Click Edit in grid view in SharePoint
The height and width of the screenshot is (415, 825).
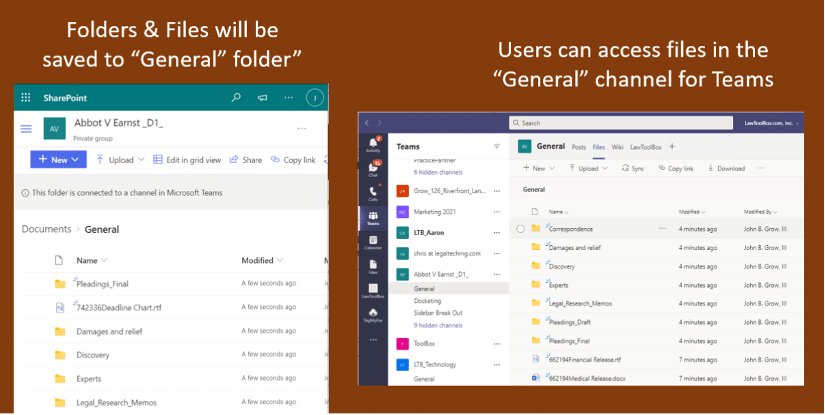click(x=187, y=160)
